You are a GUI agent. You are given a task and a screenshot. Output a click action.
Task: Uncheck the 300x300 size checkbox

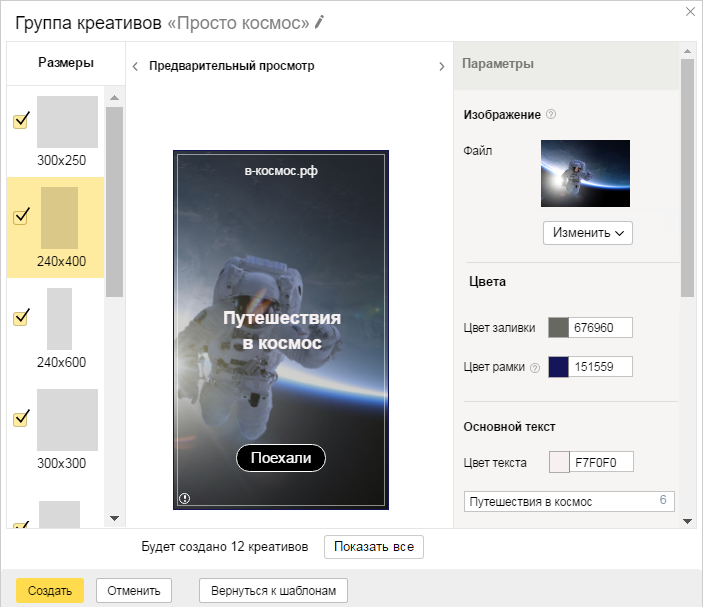point(21,418)
